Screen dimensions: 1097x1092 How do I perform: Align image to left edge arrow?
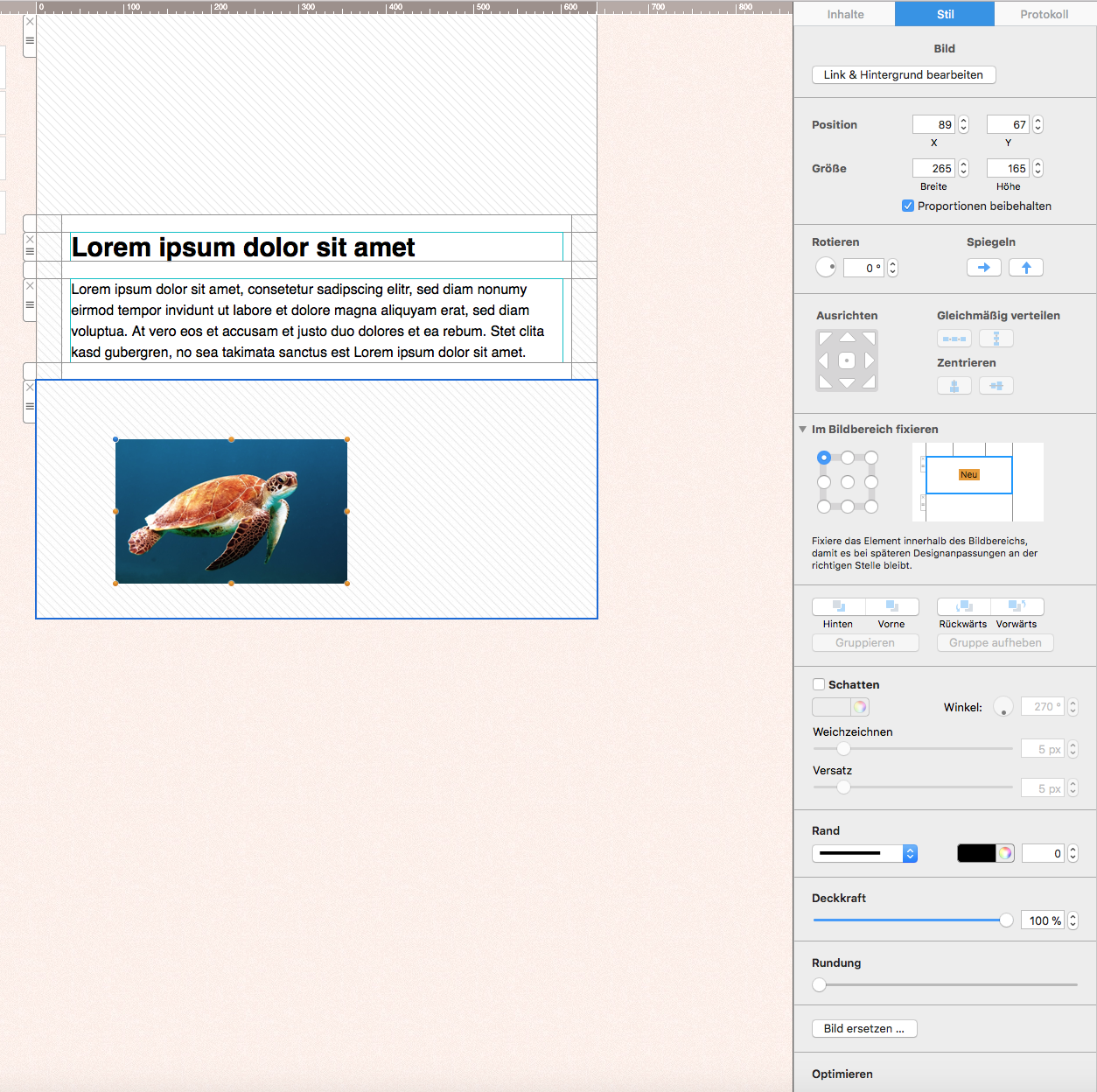[x=823, y=360]
